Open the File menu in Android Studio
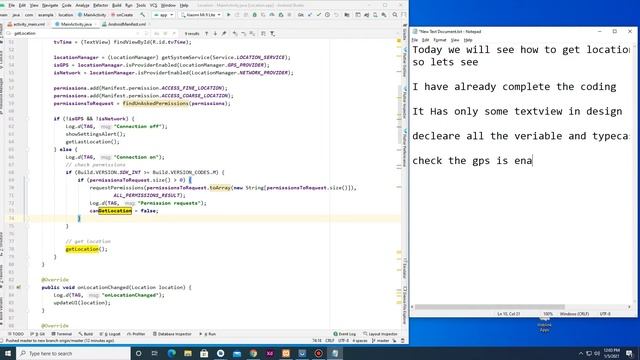640x360 pixels. coord(11,5)
